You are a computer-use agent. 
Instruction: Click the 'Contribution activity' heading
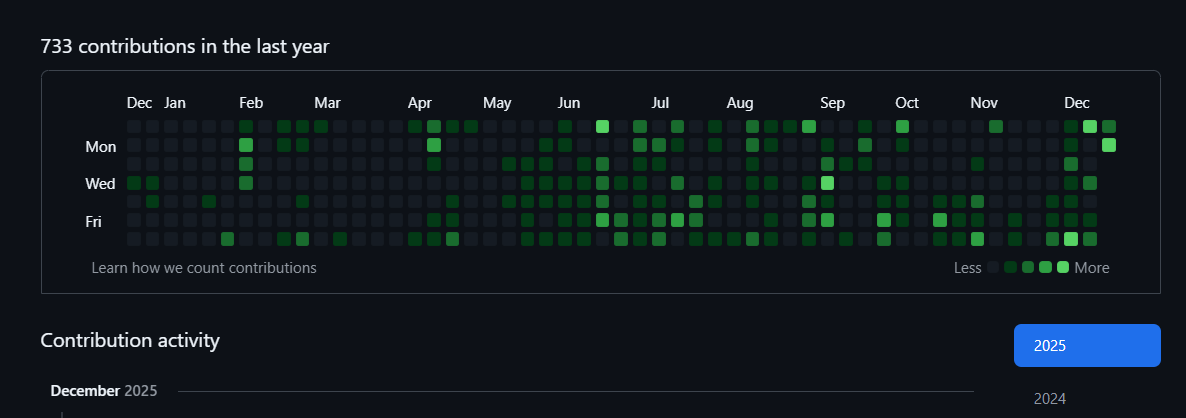pos(130,340)
